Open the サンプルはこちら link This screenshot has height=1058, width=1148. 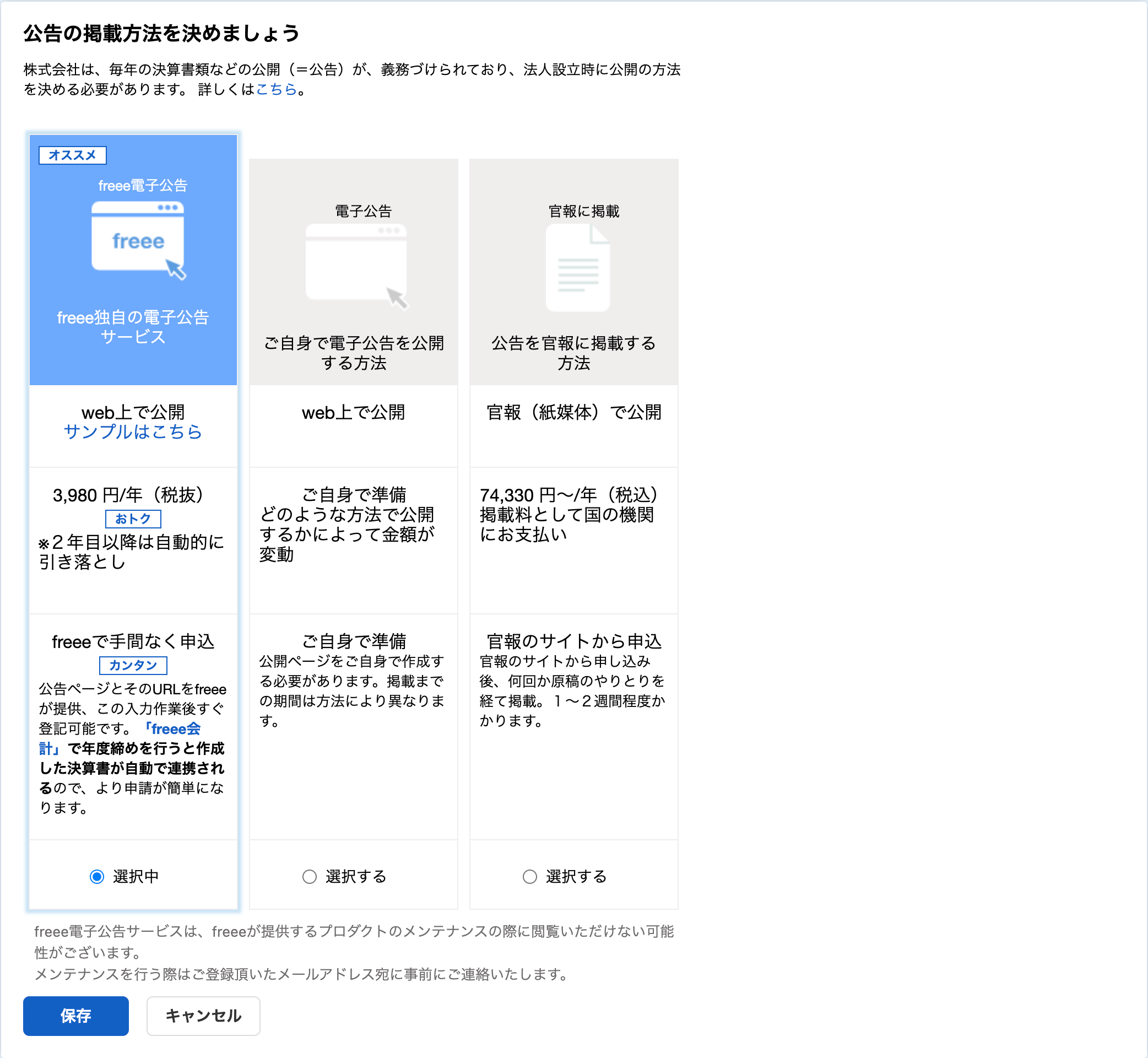tap(133, 431)
